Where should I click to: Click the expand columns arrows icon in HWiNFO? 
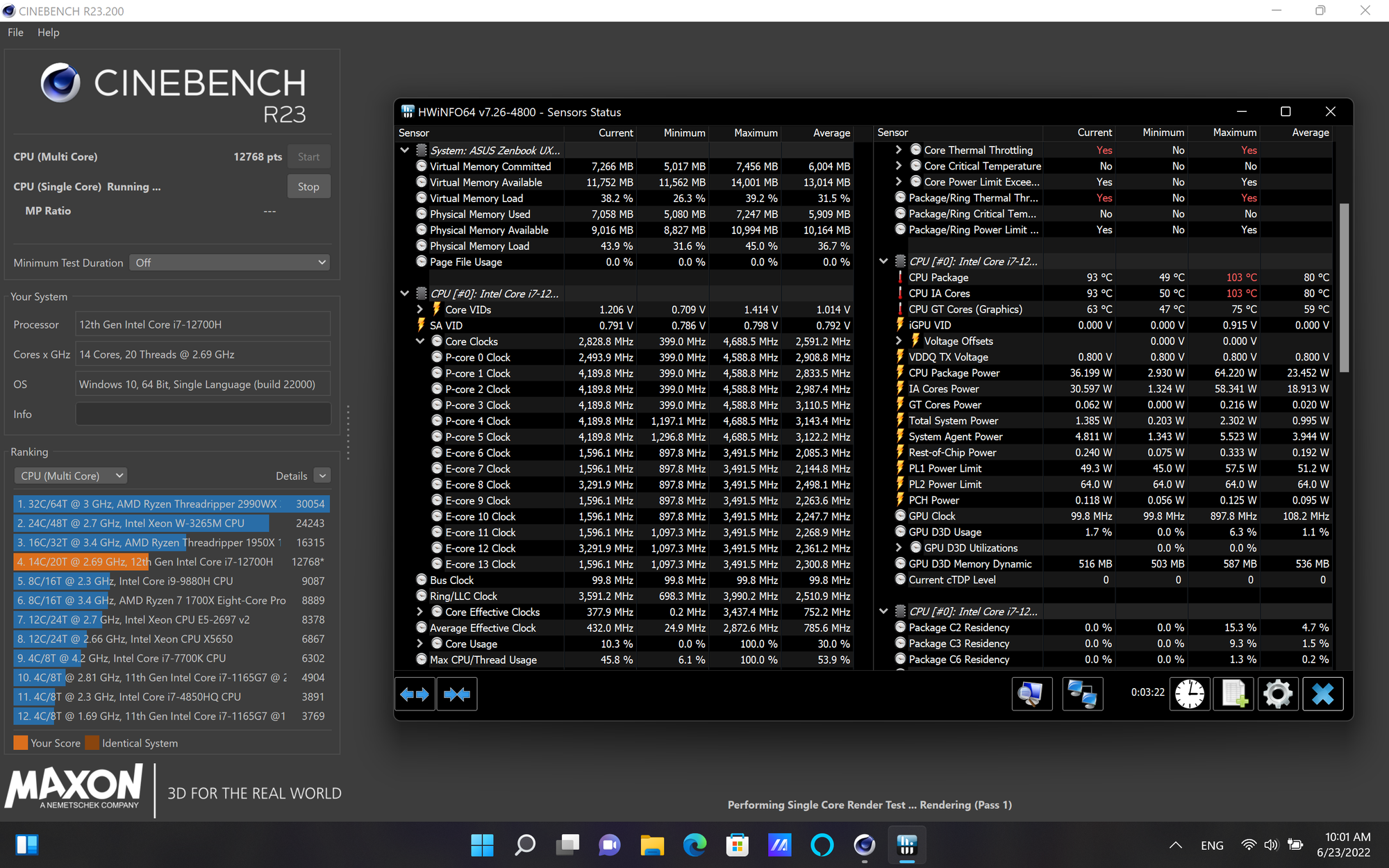pos(415,694)
